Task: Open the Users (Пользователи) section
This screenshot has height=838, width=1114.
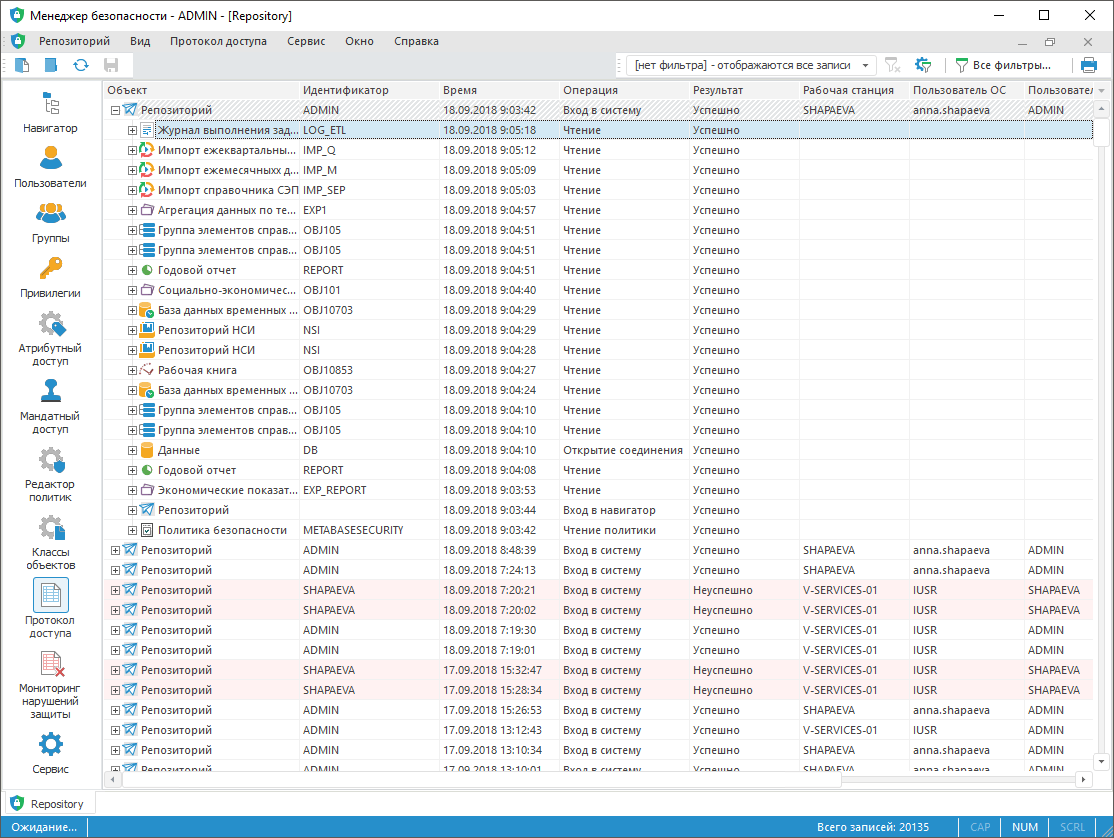Action: click(50, 167)
